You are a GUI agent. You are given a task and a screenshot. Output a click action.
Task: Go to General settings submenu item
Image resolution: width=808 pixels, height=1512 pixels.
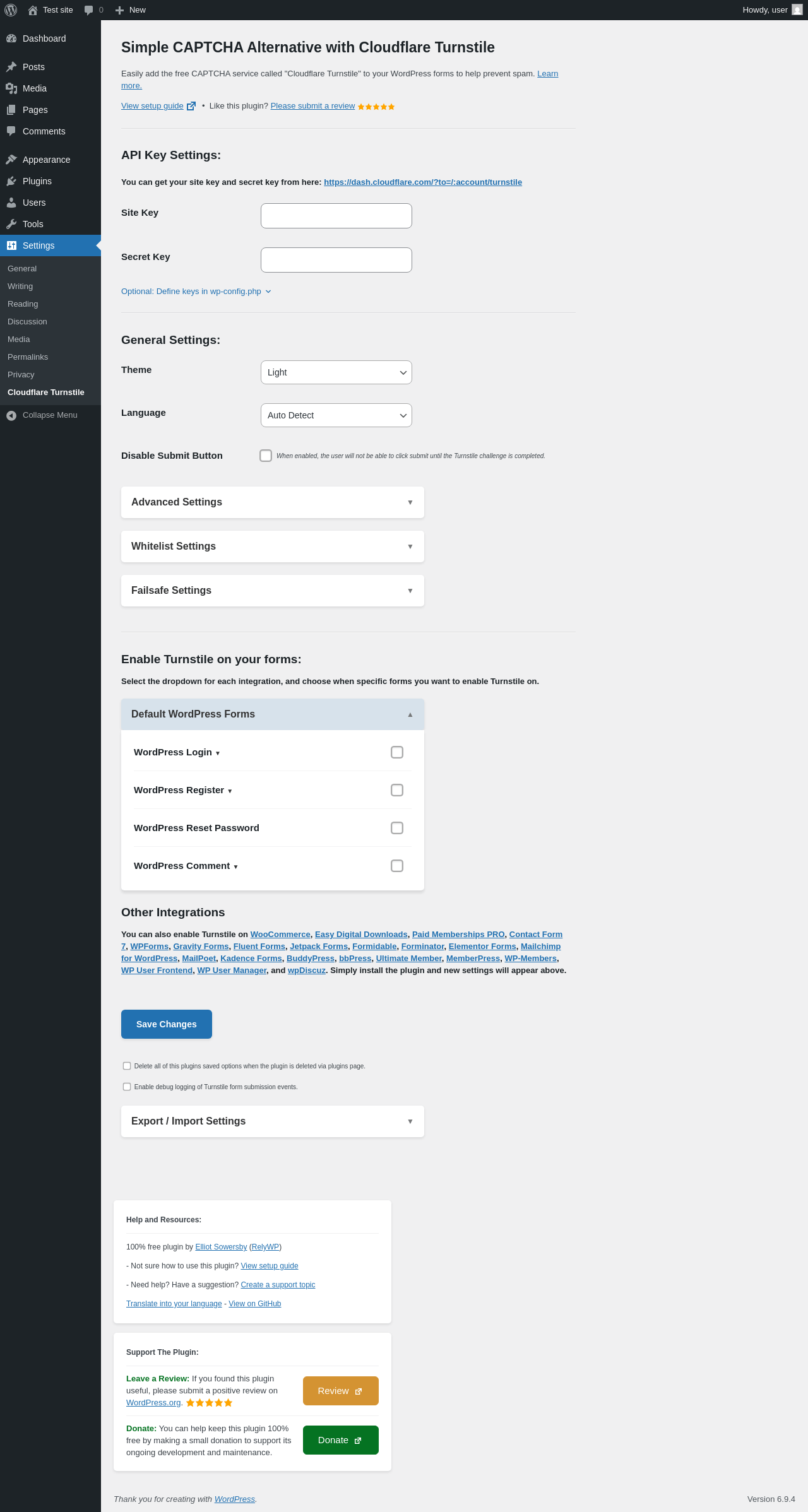point(22,269)
